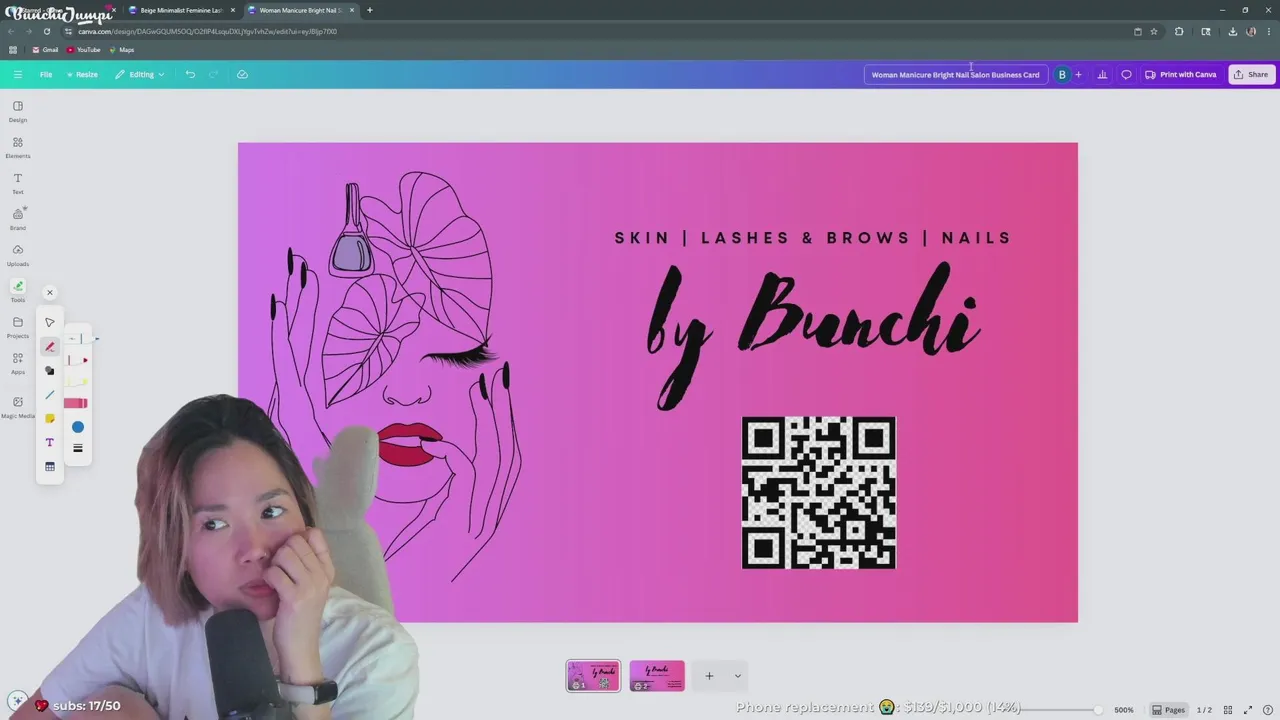Open the Magic Media sidebar app

(x=18, y=407)
